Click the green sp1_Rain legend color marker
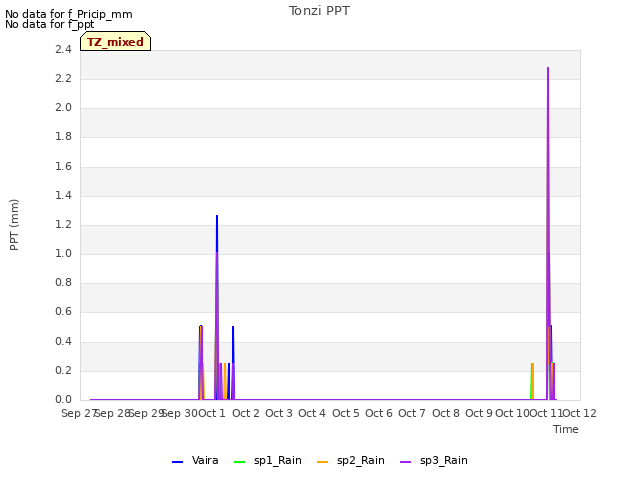This screenshot has height=480, width=640. [x=240, y=462]
